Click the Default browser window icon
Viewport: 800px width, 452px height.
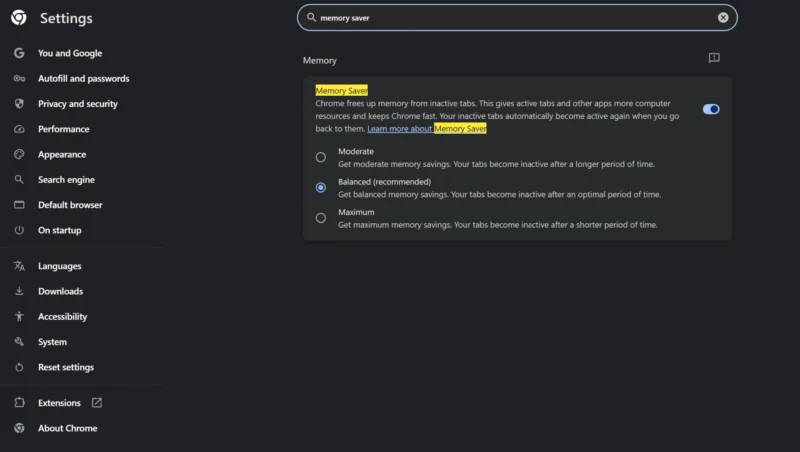[x=19, y=205]
